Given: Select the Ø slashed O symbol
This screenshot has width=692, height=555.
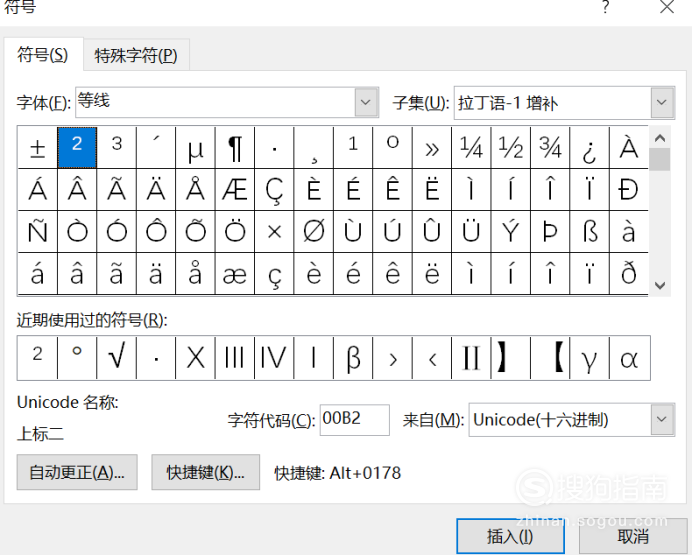Looking at the screenshot, I should tap(314, 232).
